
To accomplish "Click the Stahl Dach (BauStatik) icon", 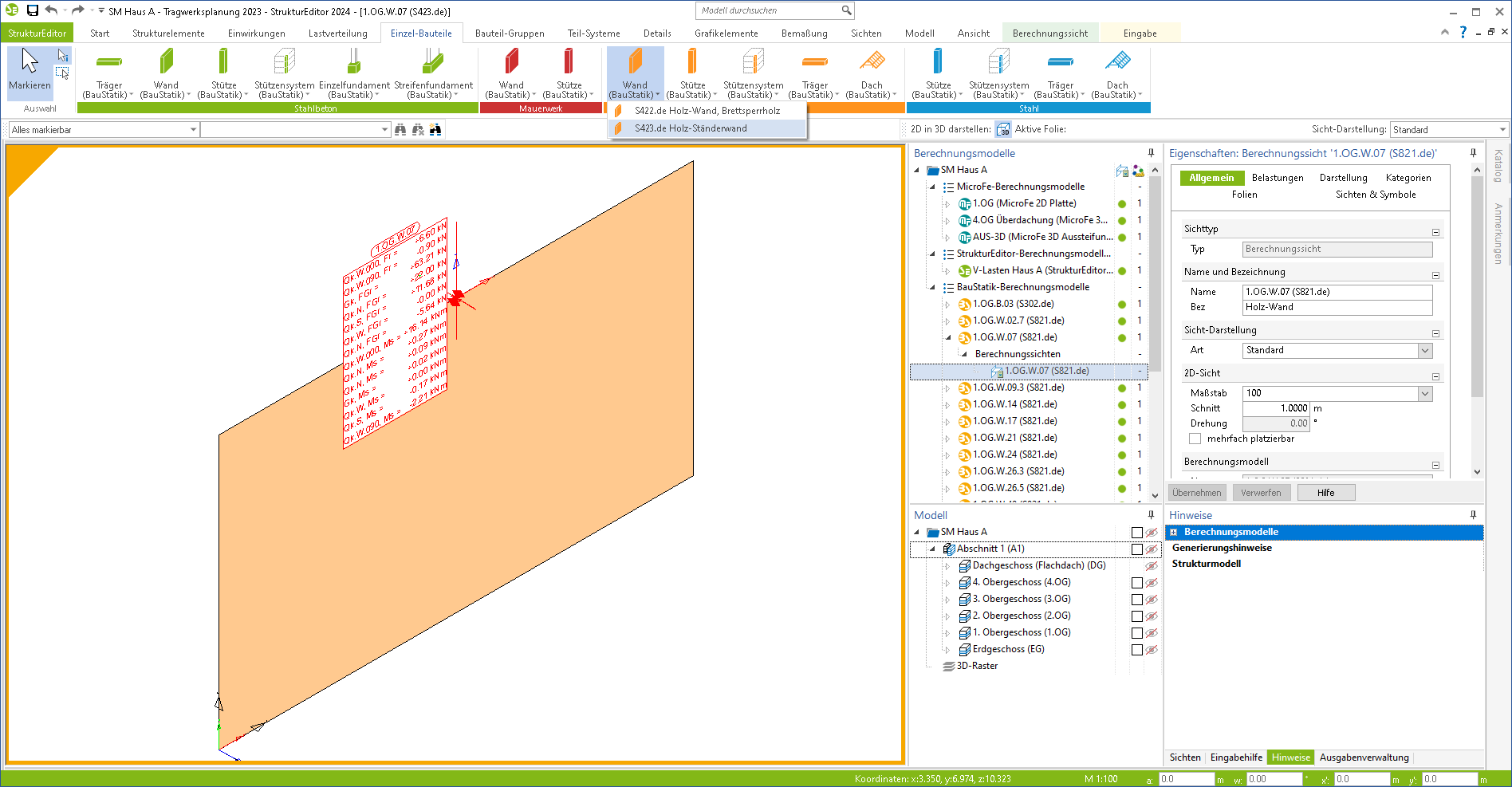I will pos(1117,64).
